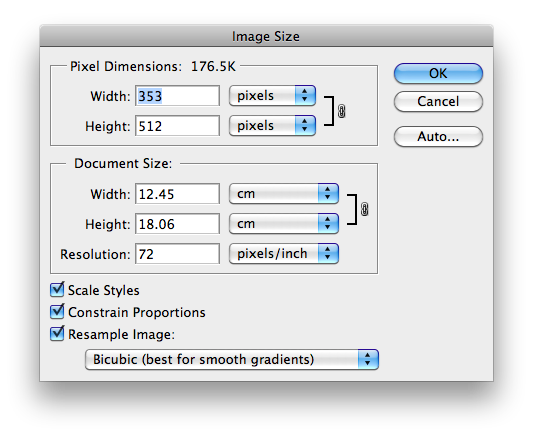Click the pixel Height field showing 512
This screenshot has width=533, height=436.
tap(177, 126)
